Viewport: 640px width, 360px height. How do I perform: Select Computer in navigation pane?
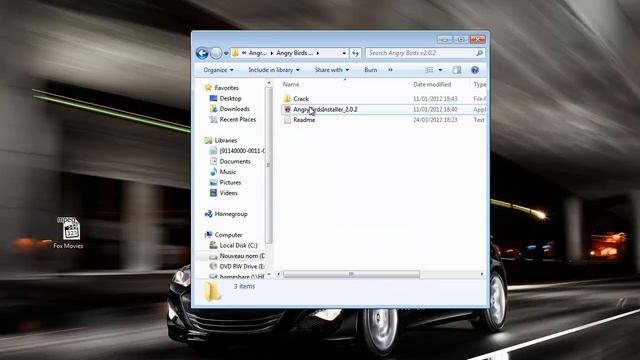point(228,235)
